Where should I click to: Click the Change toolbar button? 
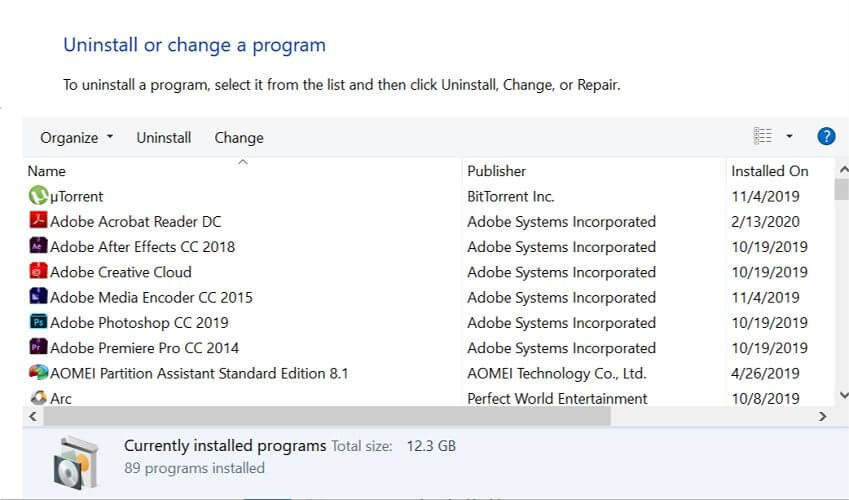click(x=239, y=138)
